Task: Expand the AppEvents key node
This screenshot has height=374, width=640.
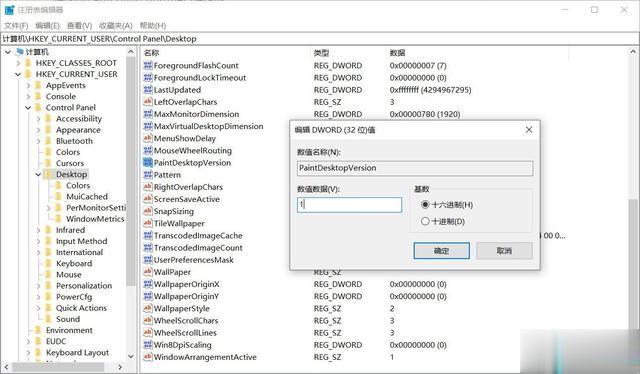Action: coord(28,85)
